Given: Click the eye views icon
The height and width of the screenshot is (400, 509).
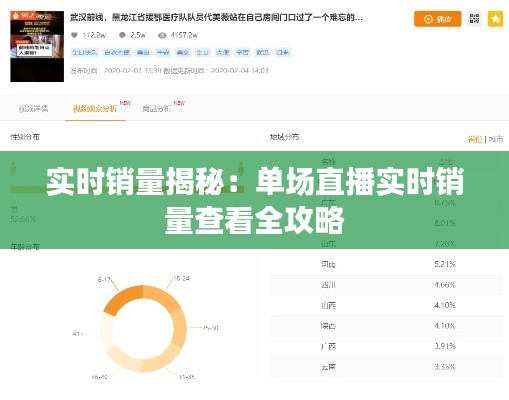Looking at the screenshot, I should point(162,35).
